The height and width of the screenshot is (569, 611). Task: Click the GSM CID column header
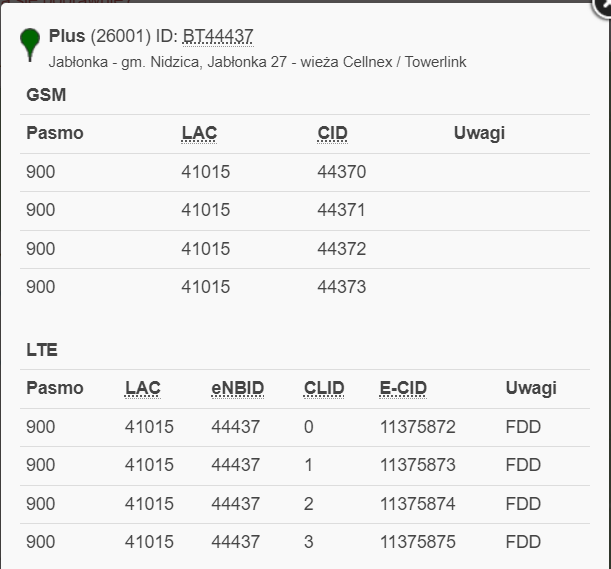[x=332, y=133]
